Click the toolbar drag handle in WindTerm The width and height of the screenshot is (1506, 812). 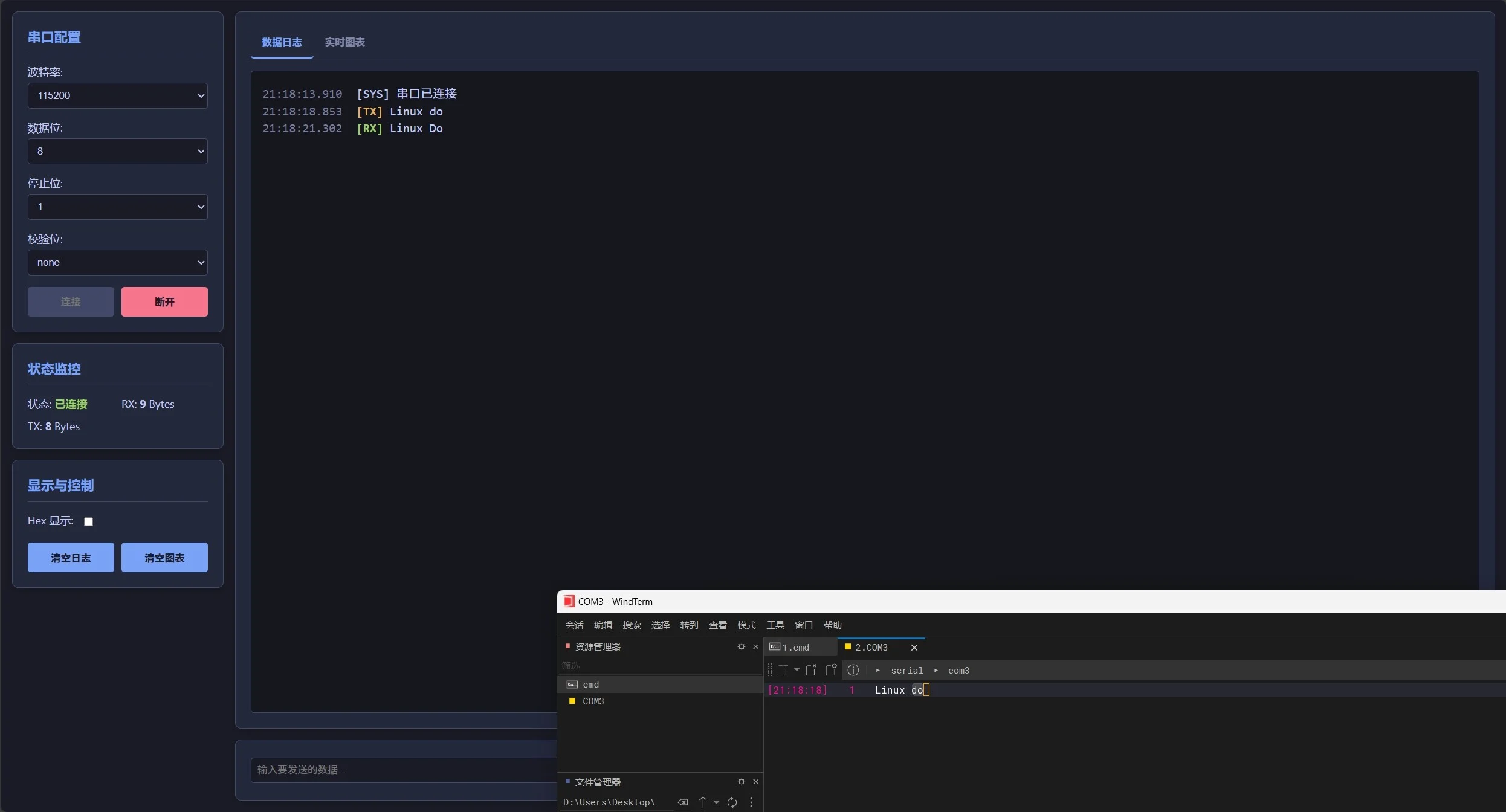click(x=769, y=670)
